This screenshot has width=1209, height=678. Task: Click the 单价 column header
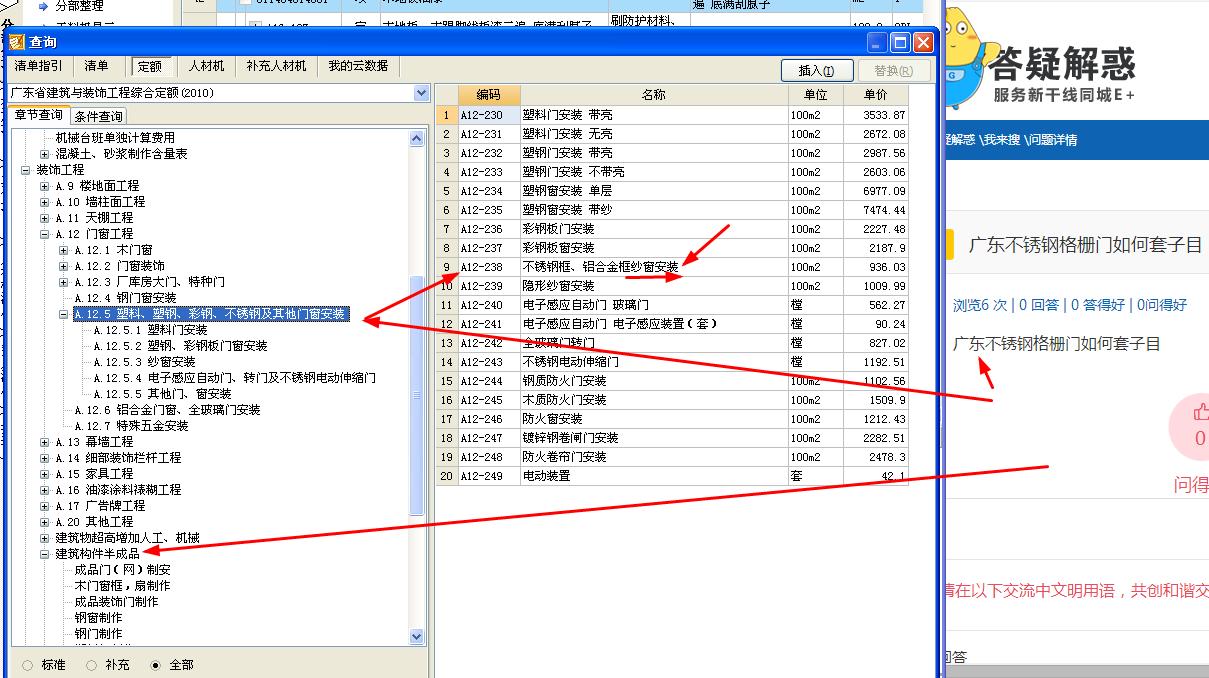point(874,95)
